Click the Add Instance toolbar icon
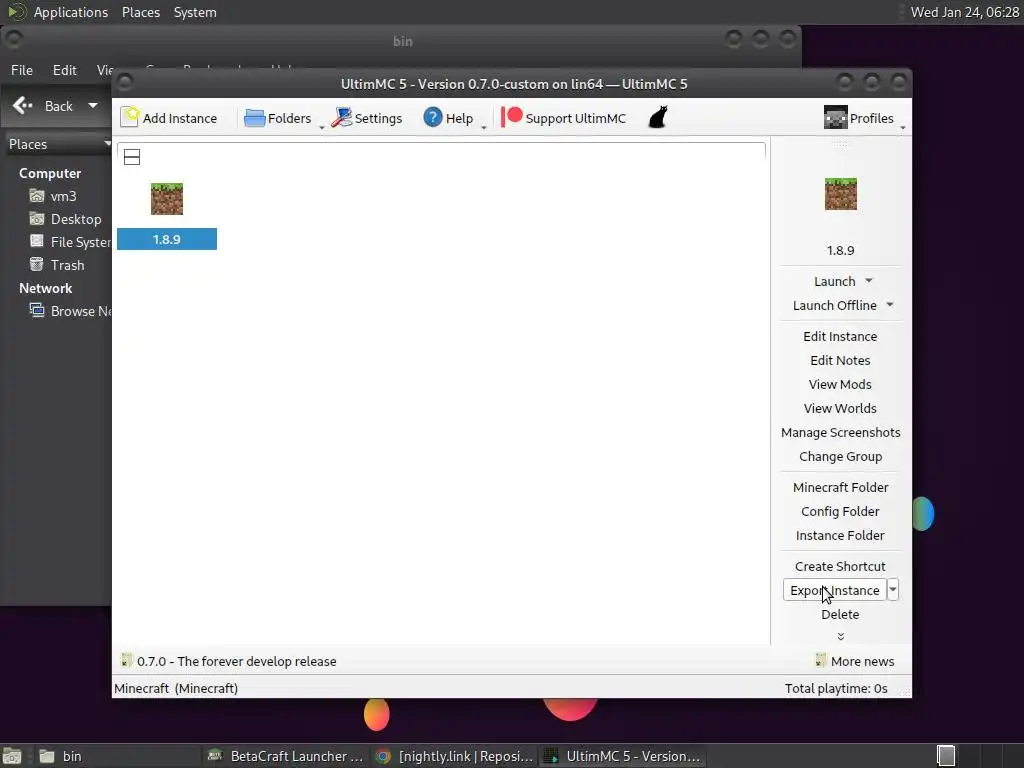The width and height of the screenshot is (1024, 768). [x=130, y=118]
